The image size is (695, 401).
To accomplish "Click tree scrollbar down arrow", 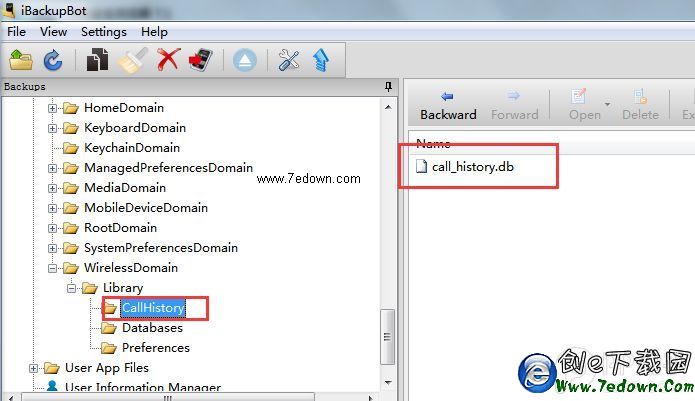I will tap(388, 382).
